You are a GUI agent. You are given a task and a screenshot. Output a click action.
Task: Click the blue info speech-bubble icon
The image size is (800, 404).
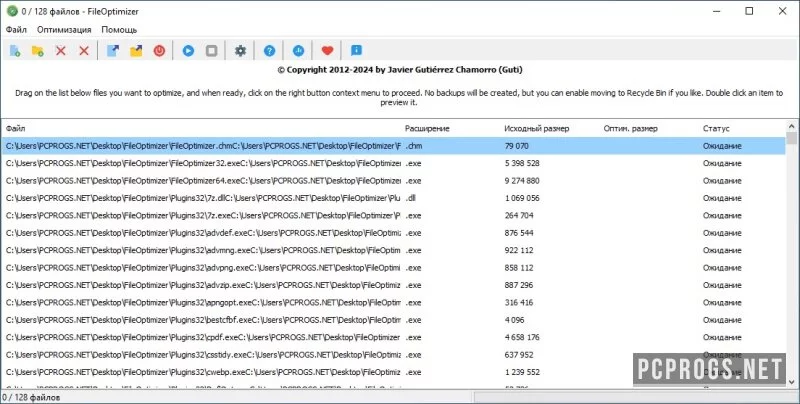(357, 50)
